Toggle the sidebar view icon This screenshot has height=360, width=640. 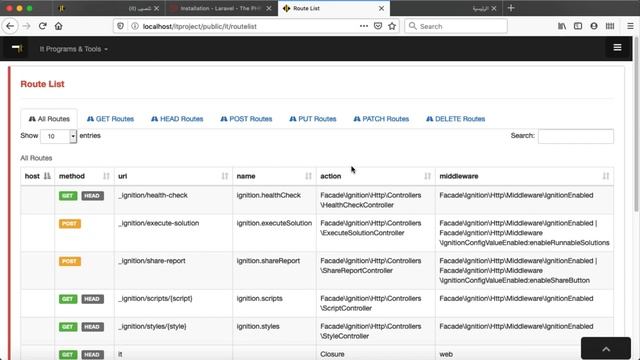coord(578,26)
